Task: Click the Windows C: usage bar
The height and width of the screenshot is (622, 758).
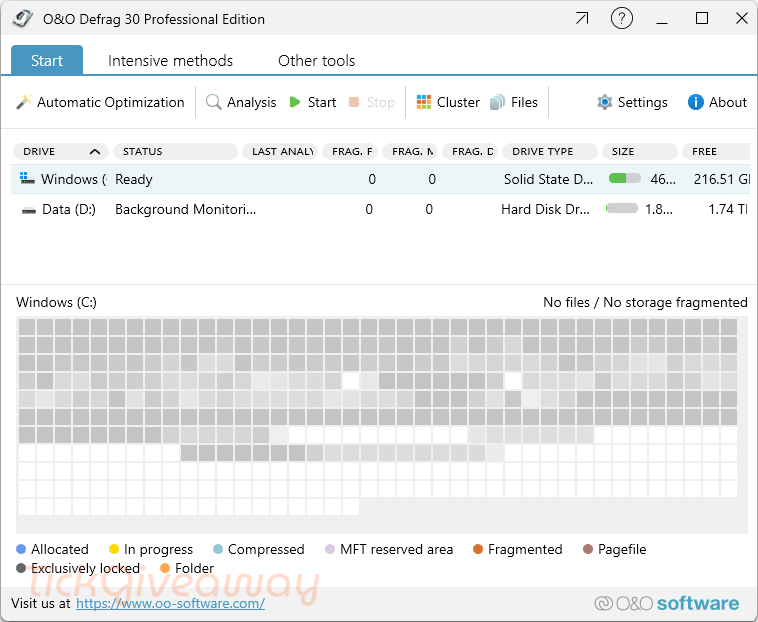Action: [625, 178]
